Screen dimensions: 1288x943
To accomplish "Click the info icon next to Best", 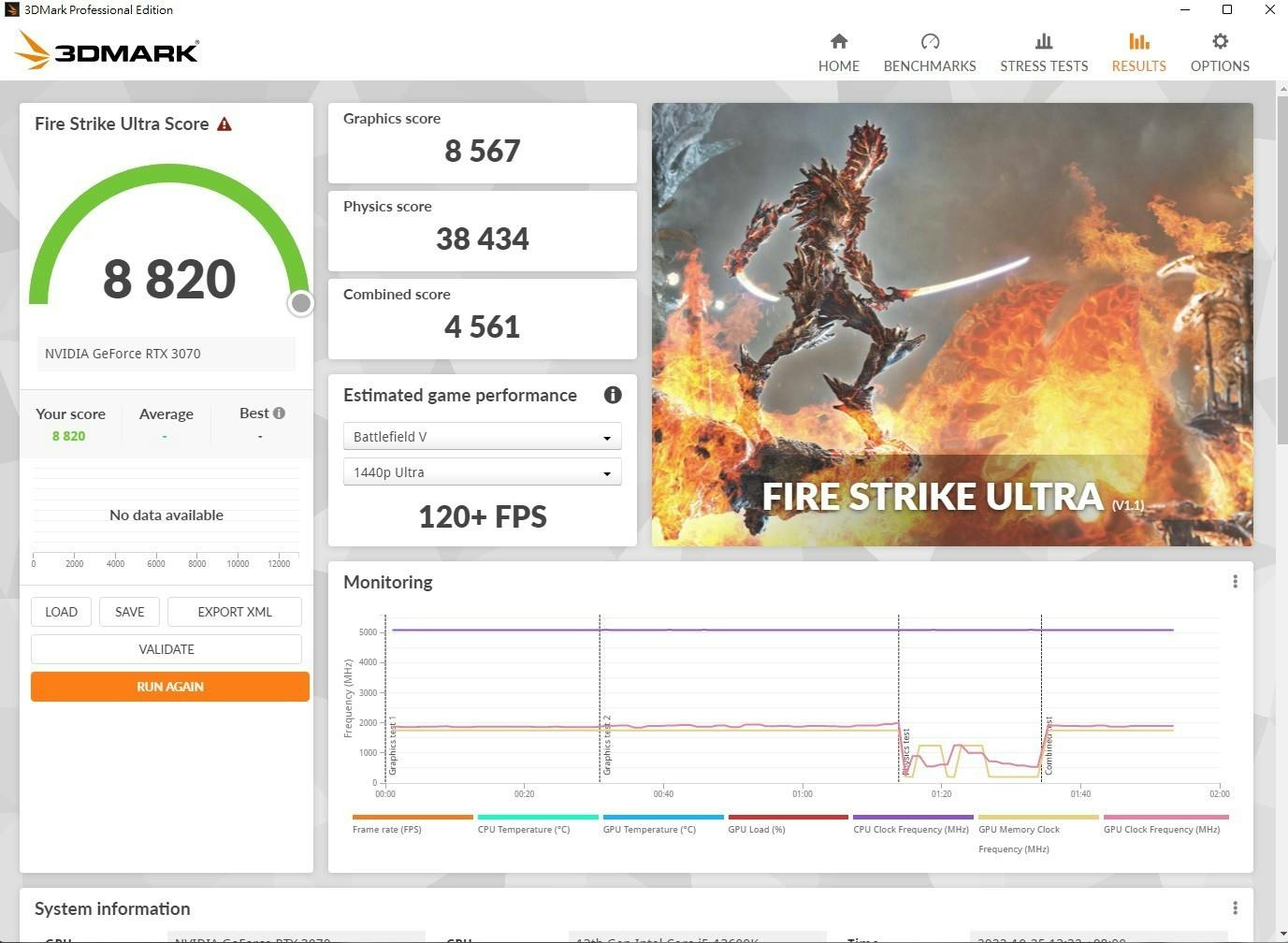I will [x=279, y=413].
